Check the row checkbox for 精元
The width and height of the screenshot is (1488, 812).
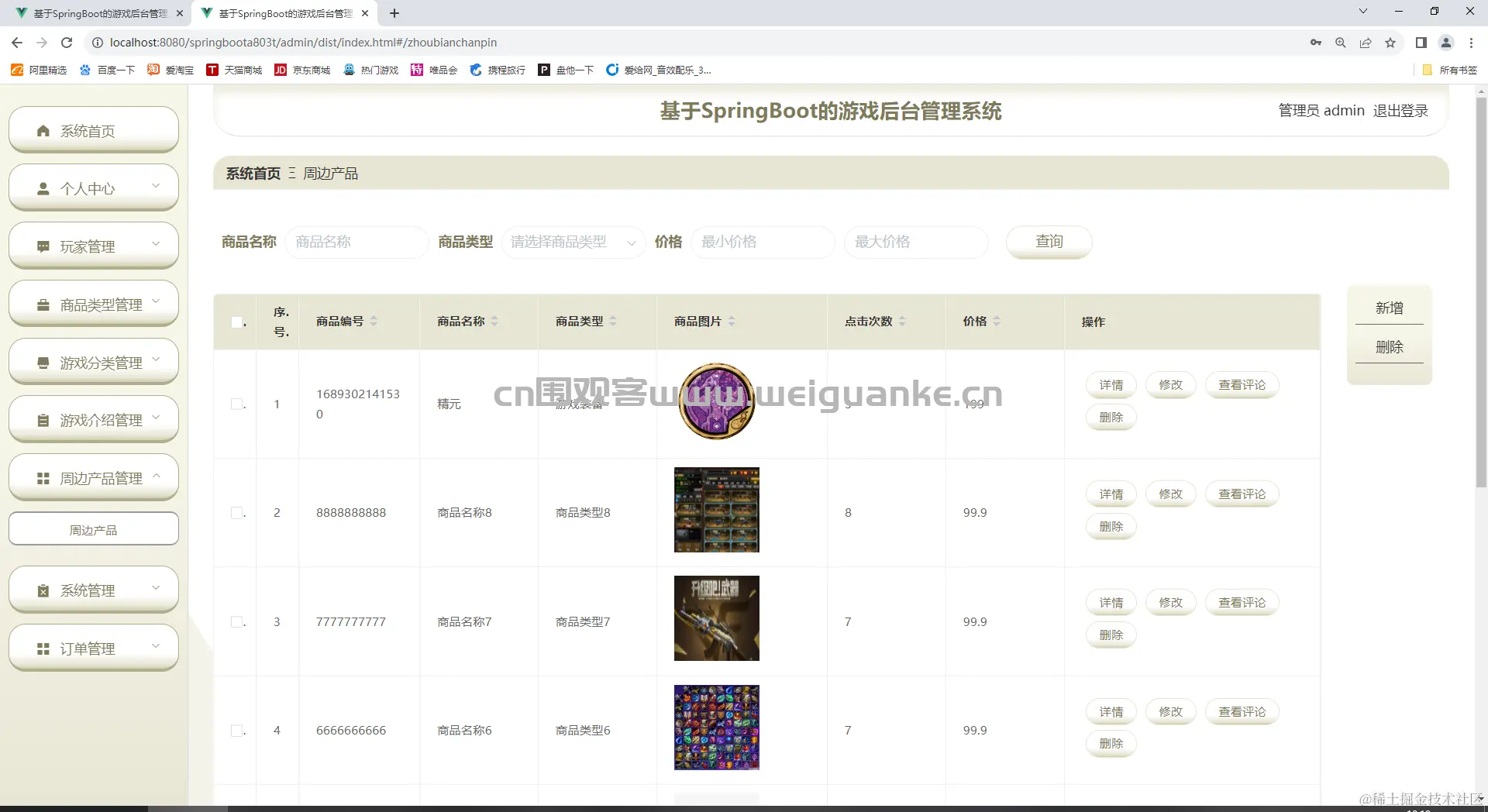[x=237, y=404]
